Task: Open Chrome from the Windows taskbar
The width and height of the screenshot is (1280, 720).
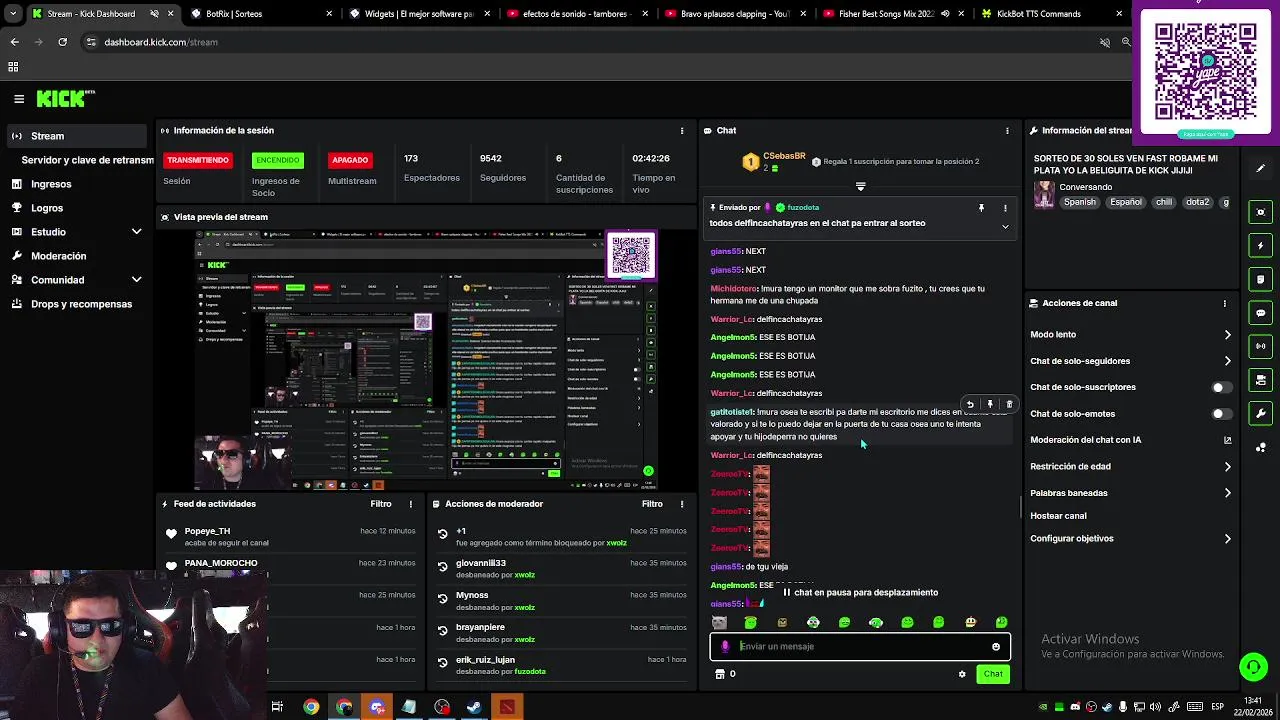Action: pyautogui.click(x=311, y=707)
